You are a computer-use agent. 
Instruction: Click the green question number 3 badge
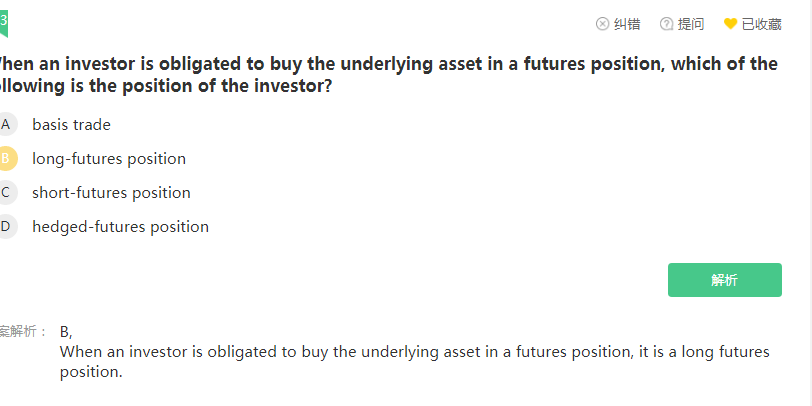point(4,22)
